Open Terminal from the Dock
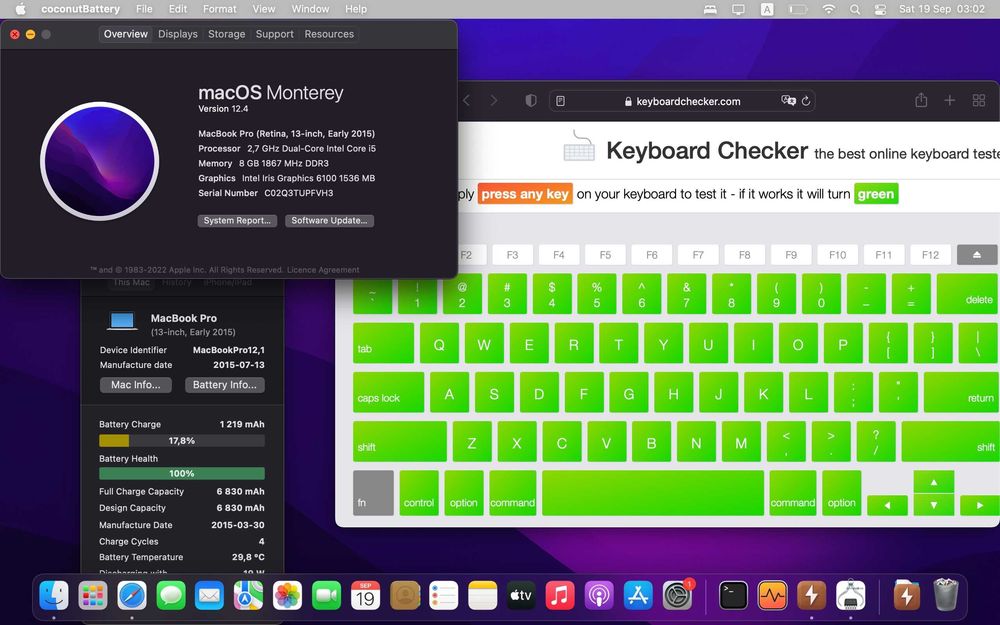The image size is (1000, 625). pos(733,596)
